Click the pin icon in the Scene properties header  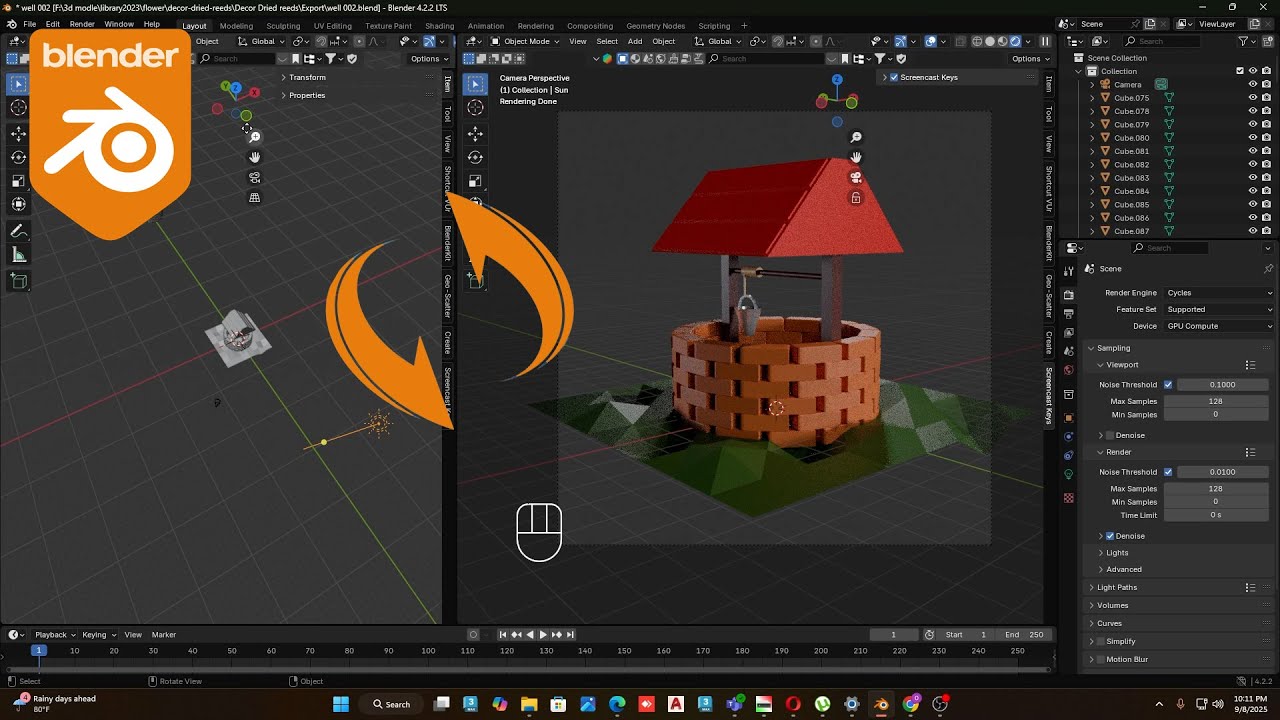point(1268,269)
